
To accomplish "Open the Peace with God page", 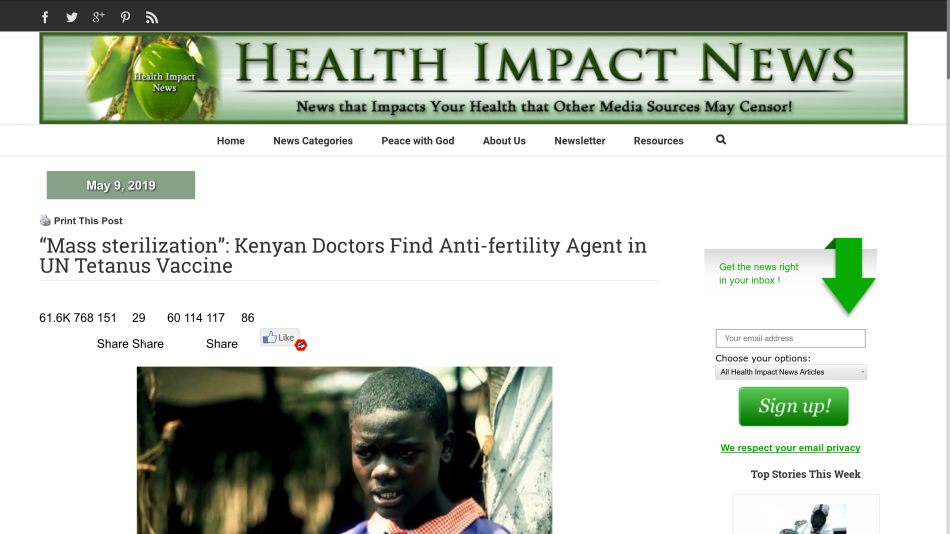I will 417,141.
